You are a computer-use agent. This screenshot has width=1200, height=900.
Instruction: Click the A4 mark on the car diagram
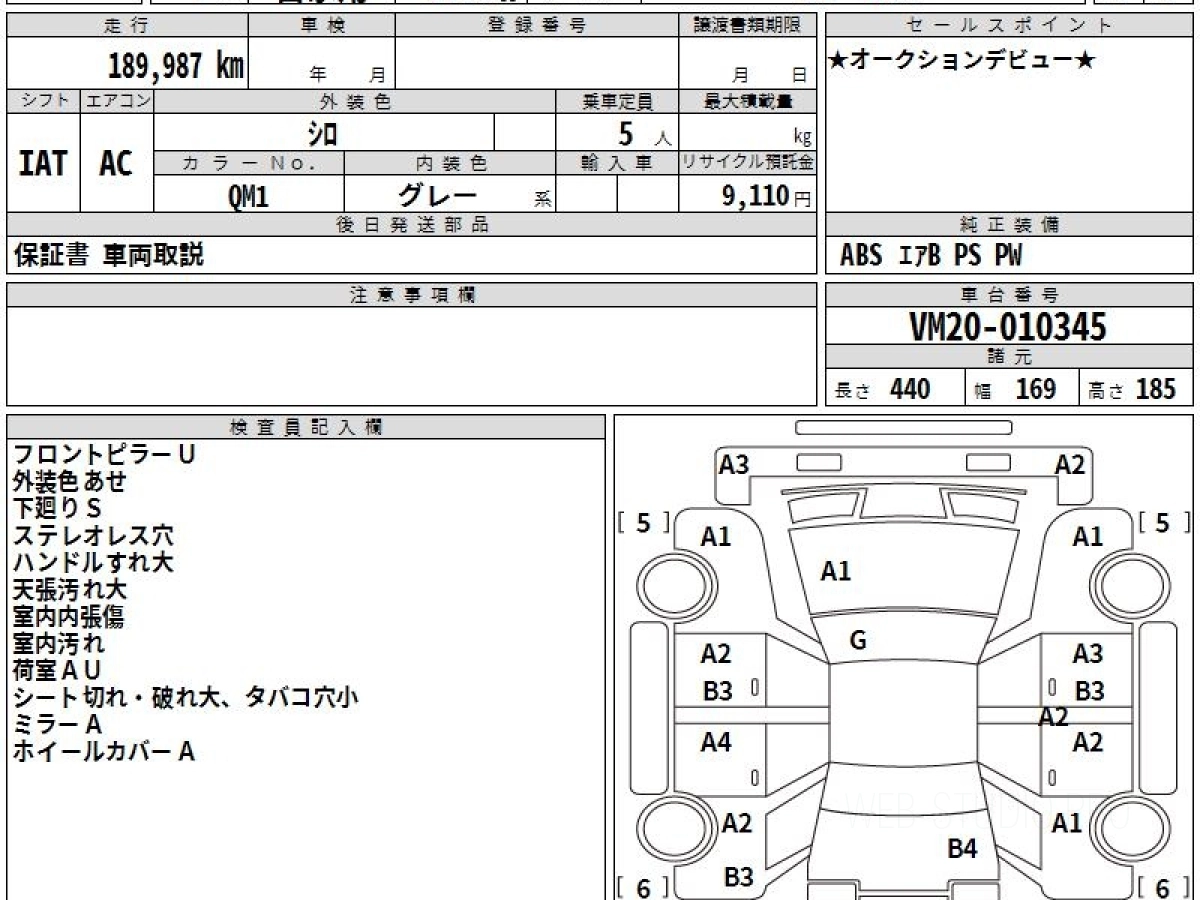(716, 742)
